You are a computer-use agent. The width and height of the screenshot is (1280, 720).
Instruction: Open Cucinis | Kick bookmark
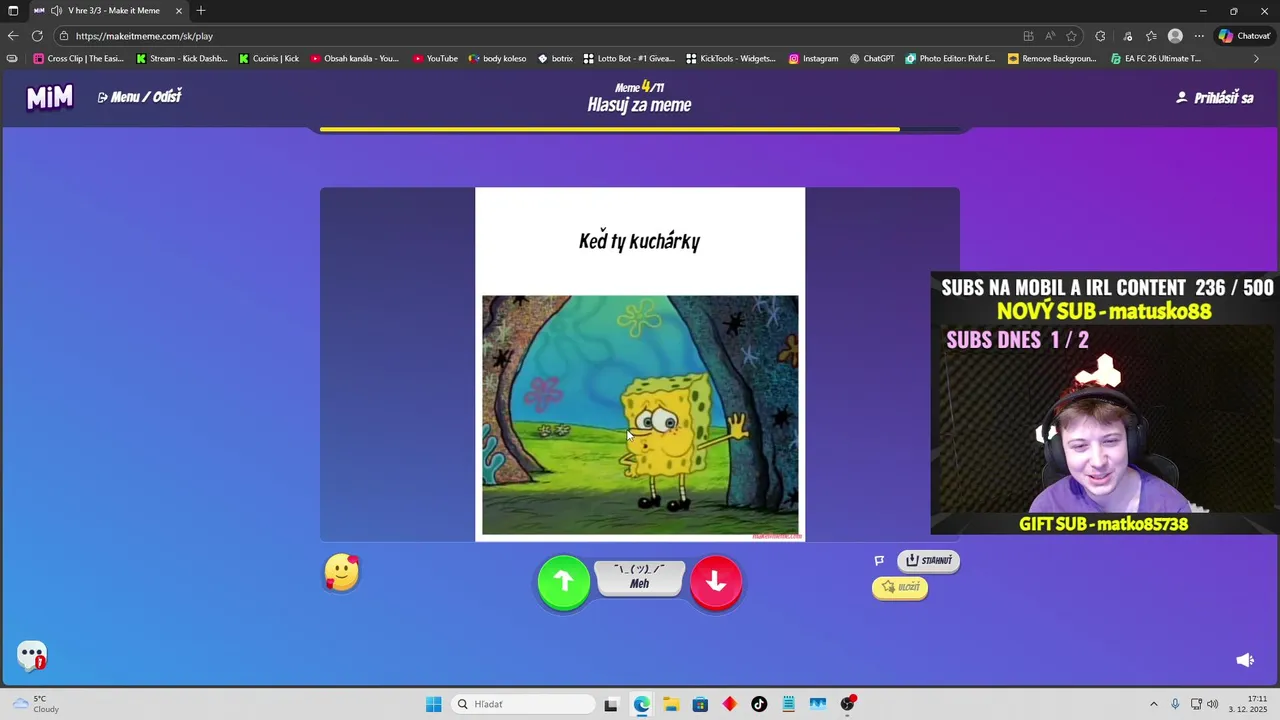[269, 59]
